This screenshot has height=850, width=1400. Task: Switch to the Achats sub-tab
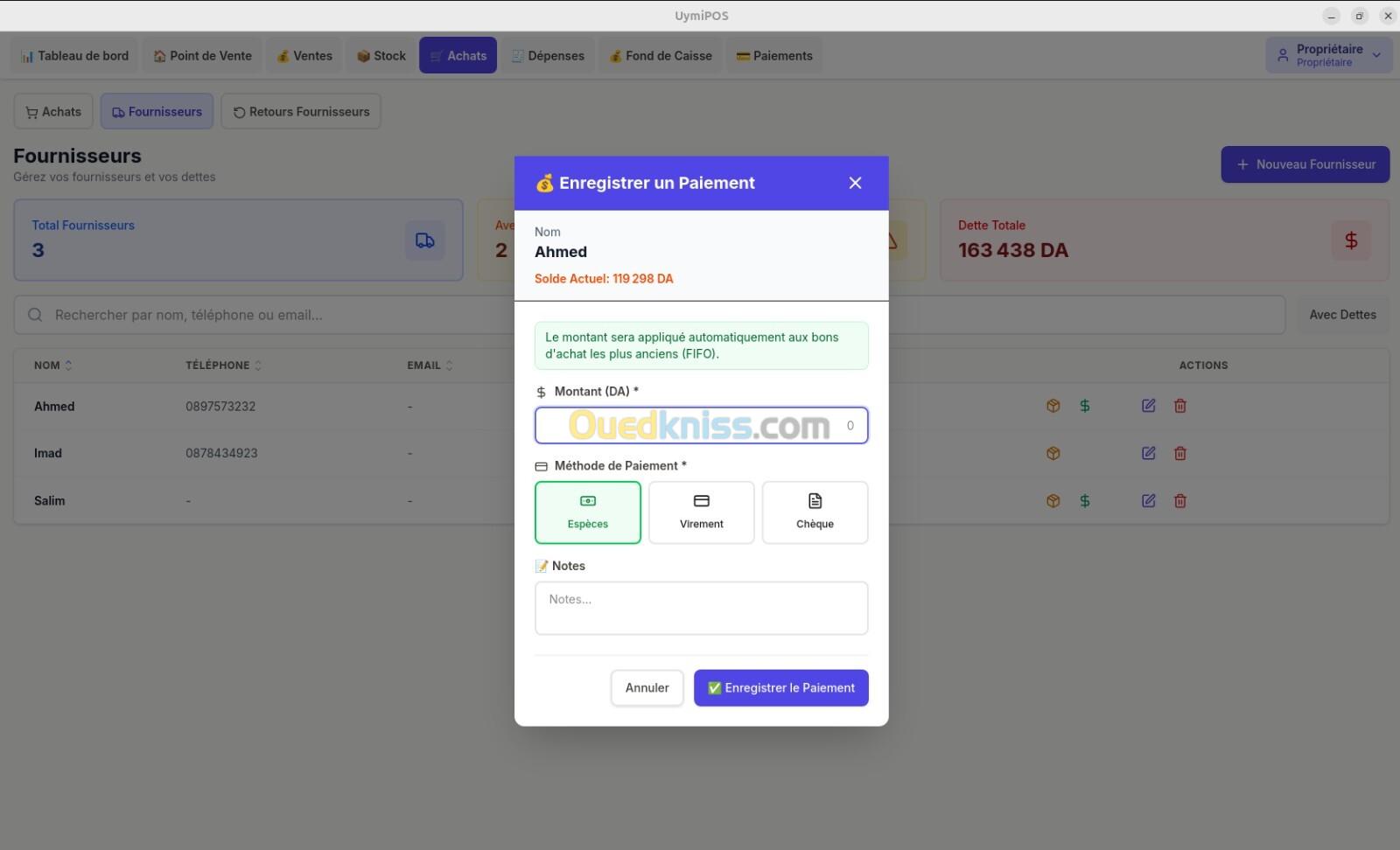pyautogui.click(x=53, y=111)
